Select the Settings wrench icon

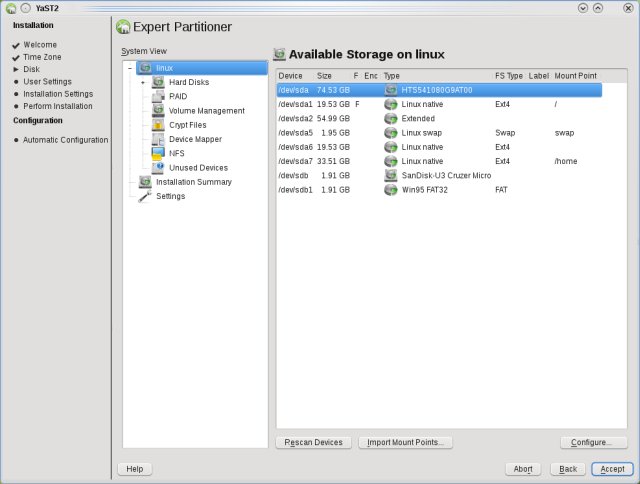[145, 196]
